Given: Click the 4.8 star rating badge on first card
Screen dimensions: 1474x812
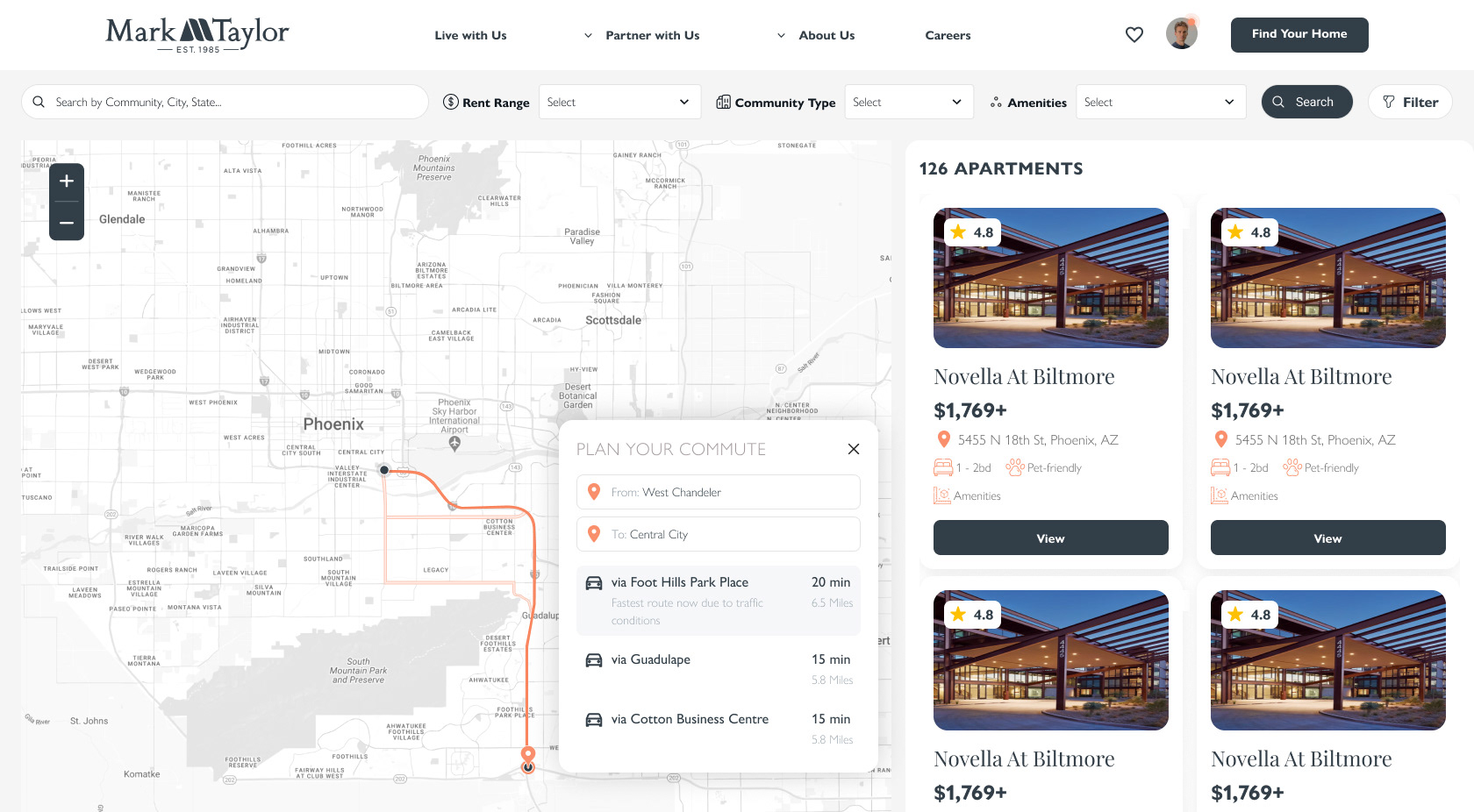Looking at the screenshot, I should pos(972,232).
